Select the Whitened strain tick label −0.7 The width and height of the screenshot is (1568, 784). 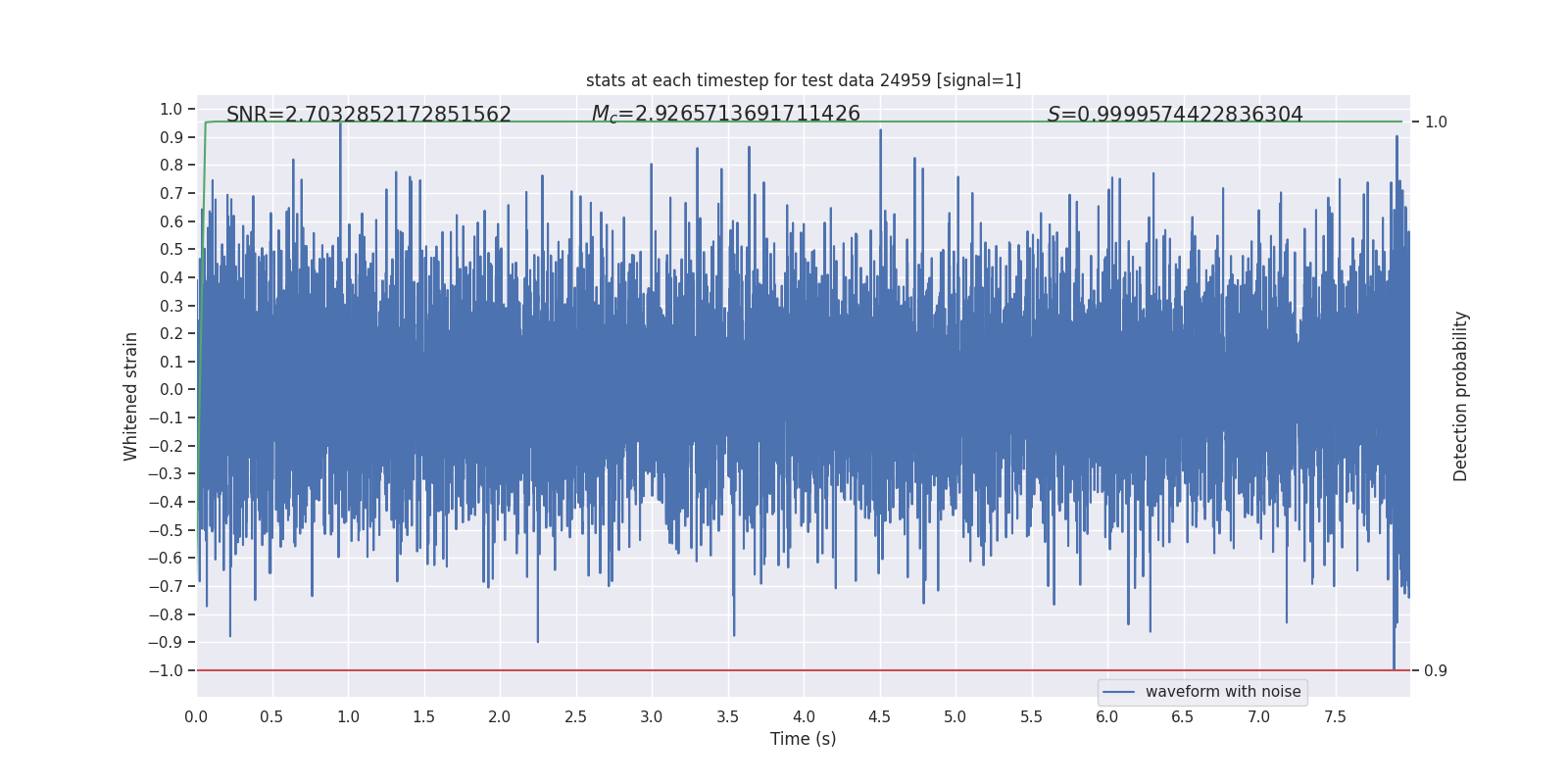point(166,586)
